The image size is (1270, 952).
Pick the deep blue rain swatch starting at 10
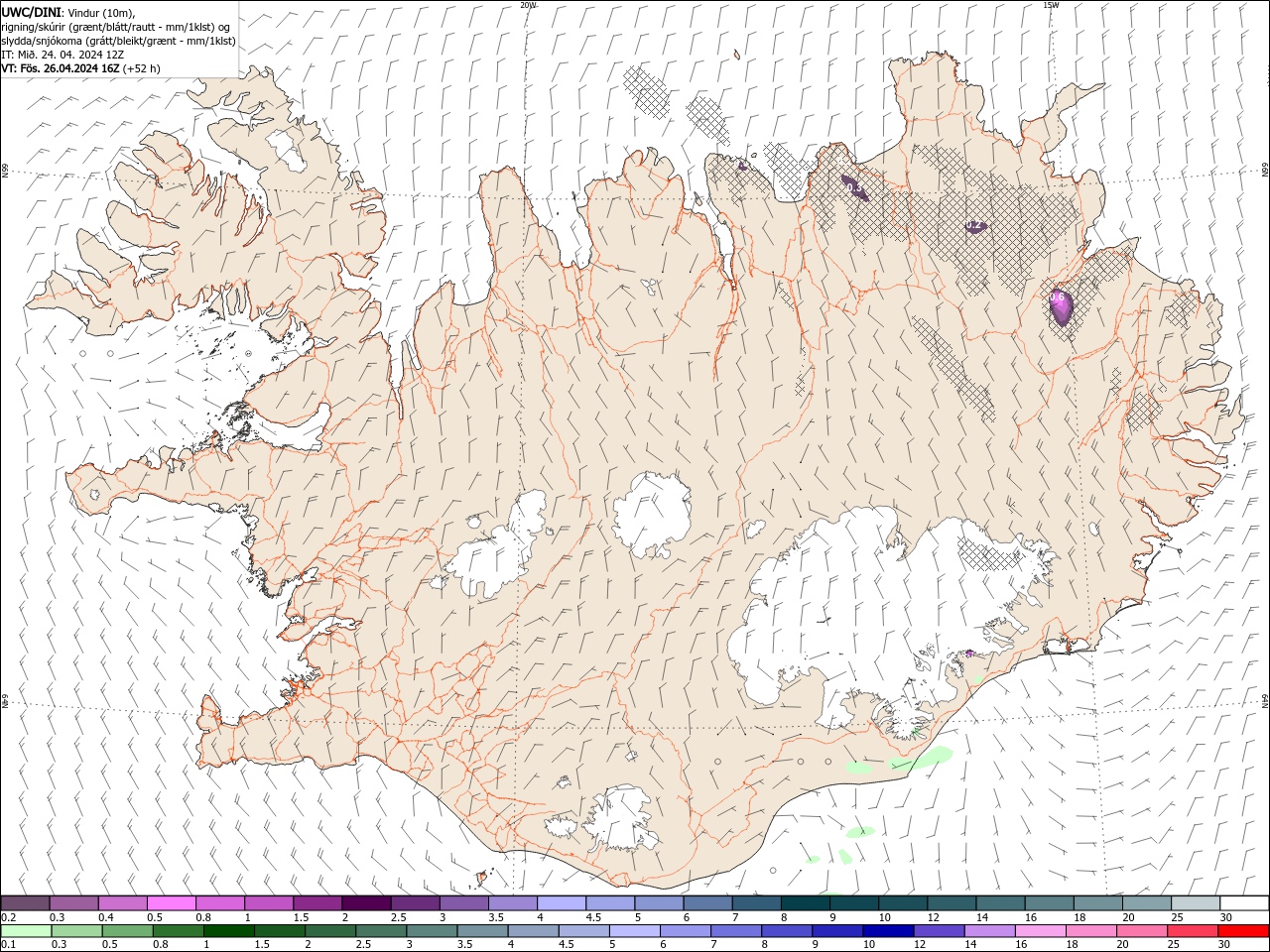(x=888, y=931)
